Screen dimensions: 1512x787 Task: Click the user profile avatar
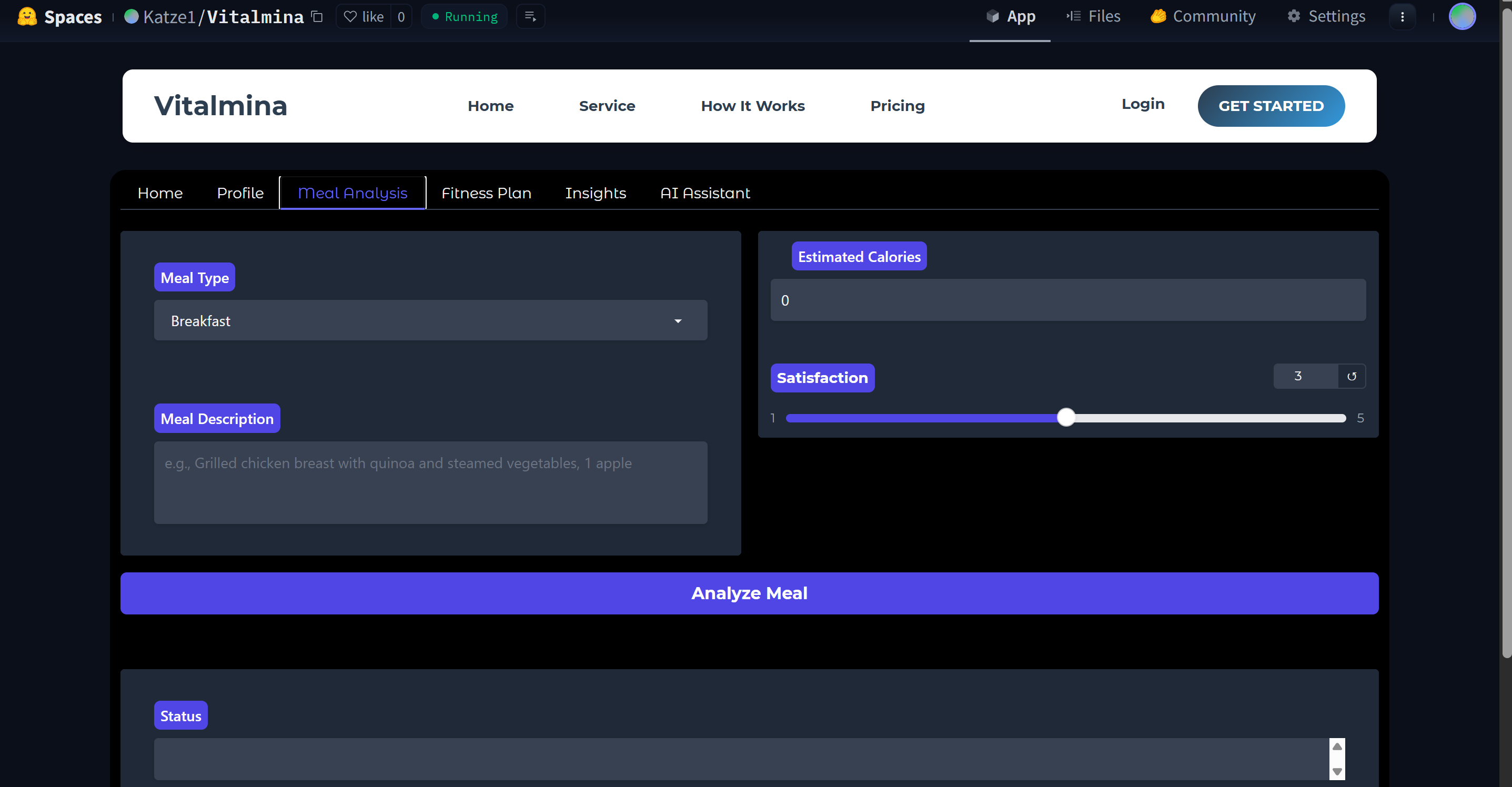(x=1461, y=16)
